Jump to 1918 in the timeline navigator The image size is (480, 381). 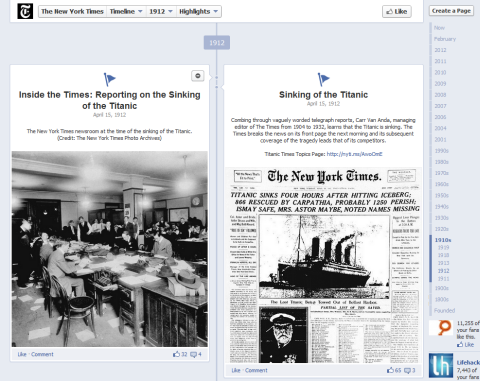pos(443,255)
